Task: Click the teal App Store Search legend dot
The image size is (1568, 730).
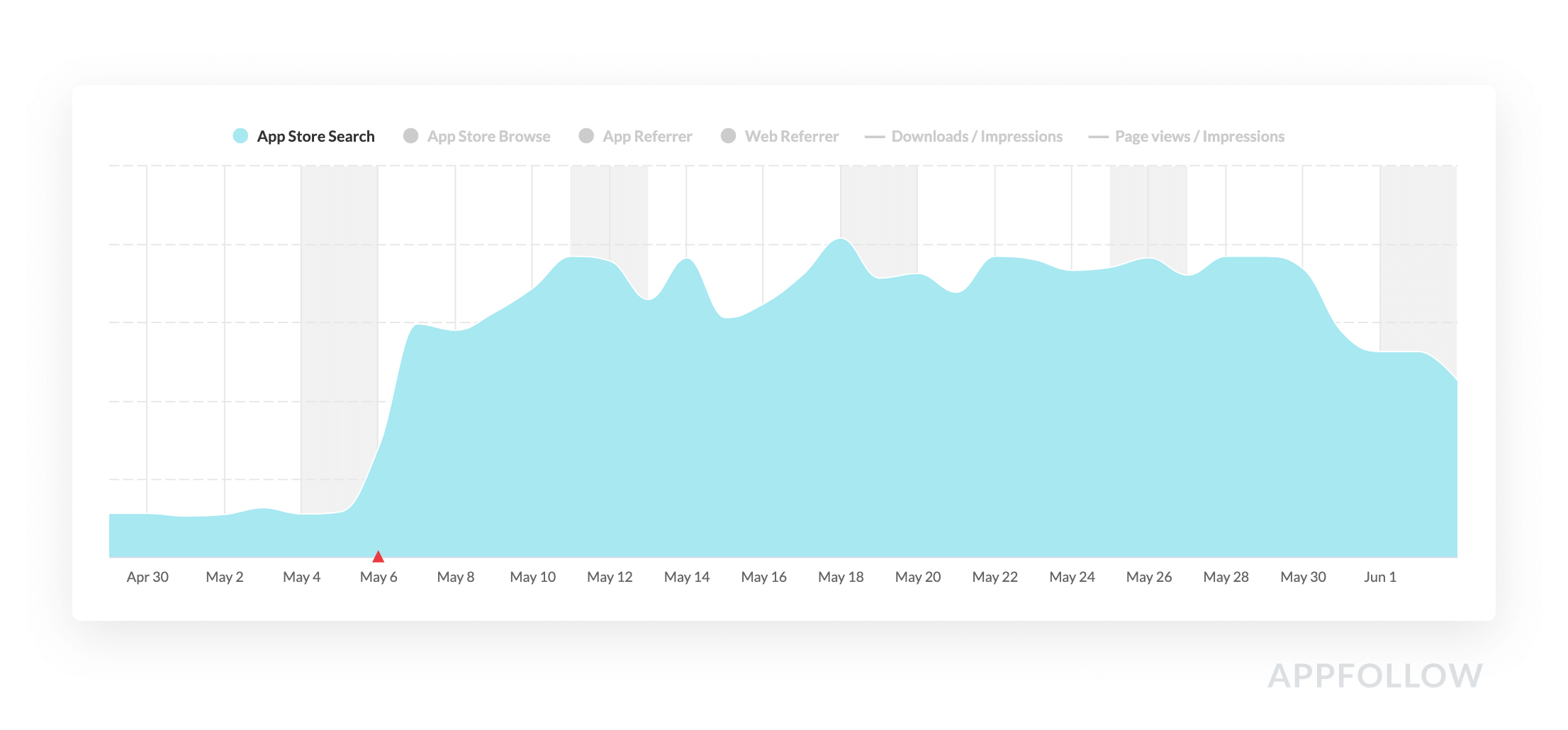Action: (x=240, y=136)
